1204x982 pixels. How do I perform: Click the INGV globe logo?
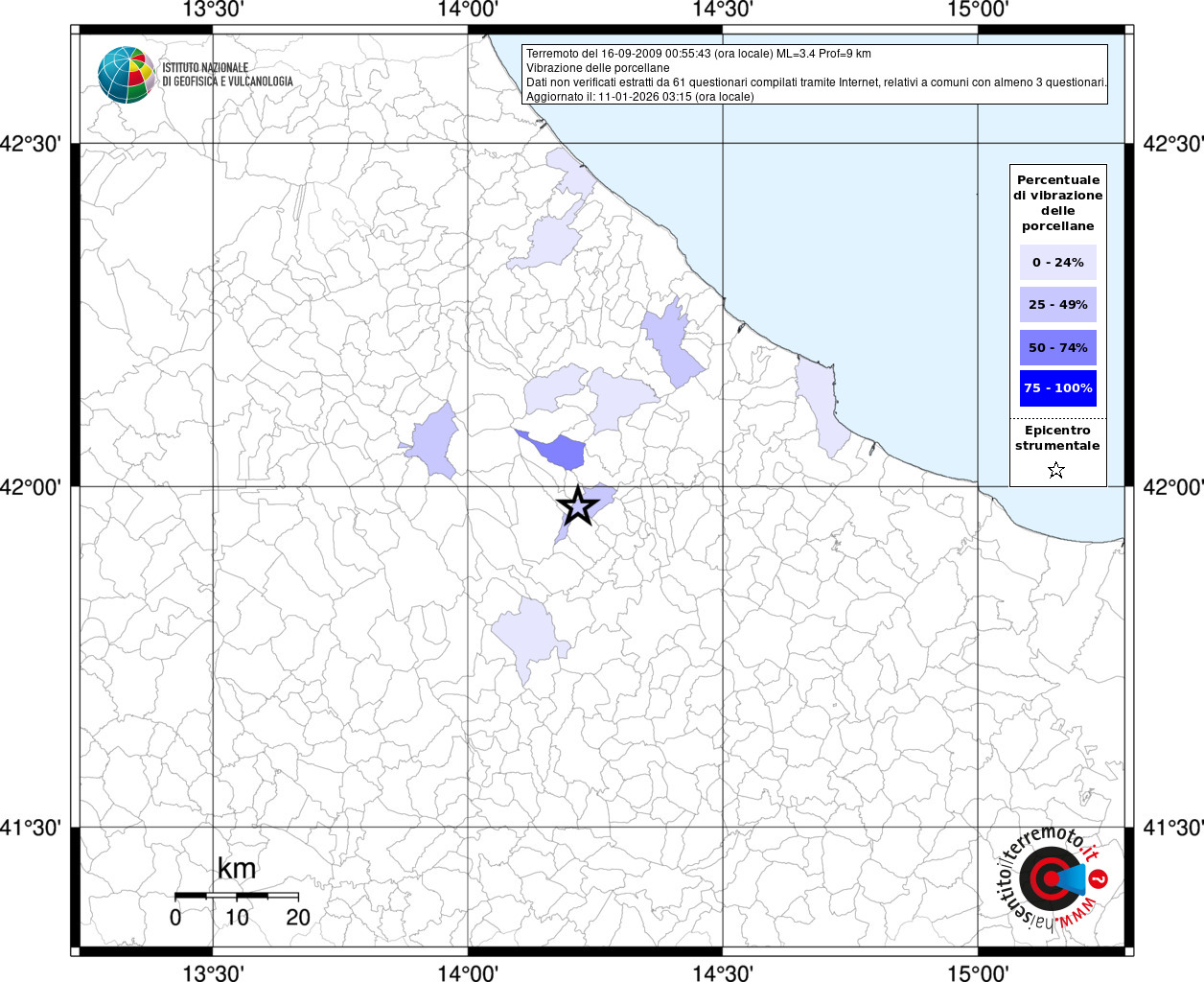[x=127, y=75]
